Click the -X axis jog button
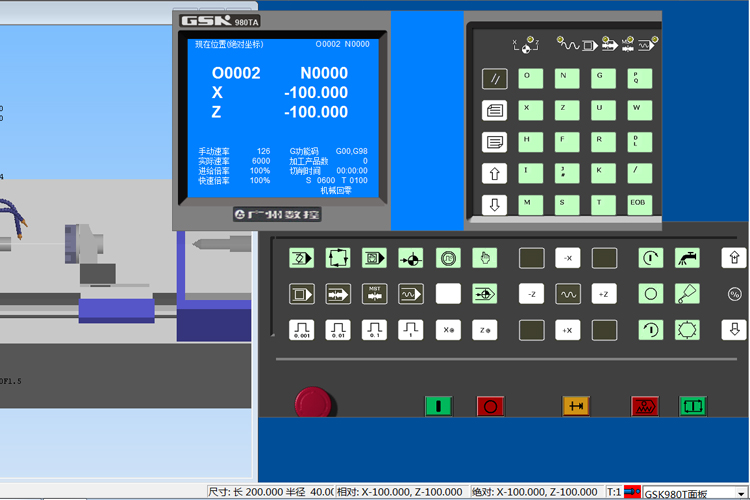Screen dimensions: 750x500 tap(568, 258)
